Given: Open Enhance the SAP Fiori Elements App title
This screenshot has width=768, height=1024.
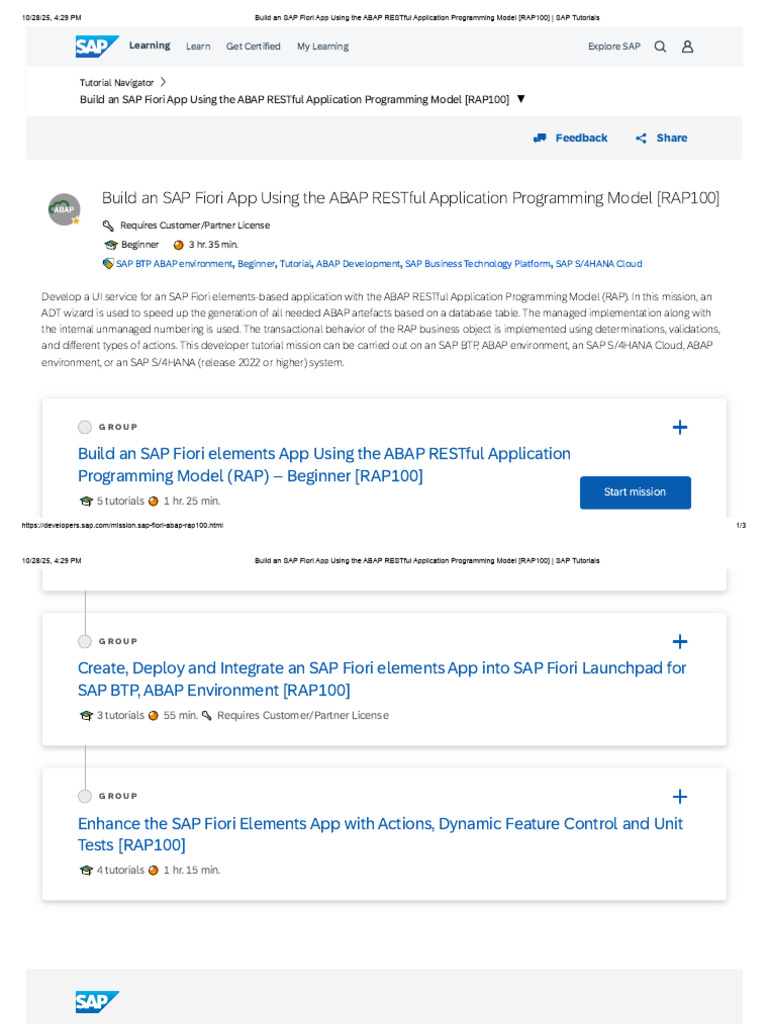Looking at the screenshot, I should pyautogui.click(x=380, y=834).
